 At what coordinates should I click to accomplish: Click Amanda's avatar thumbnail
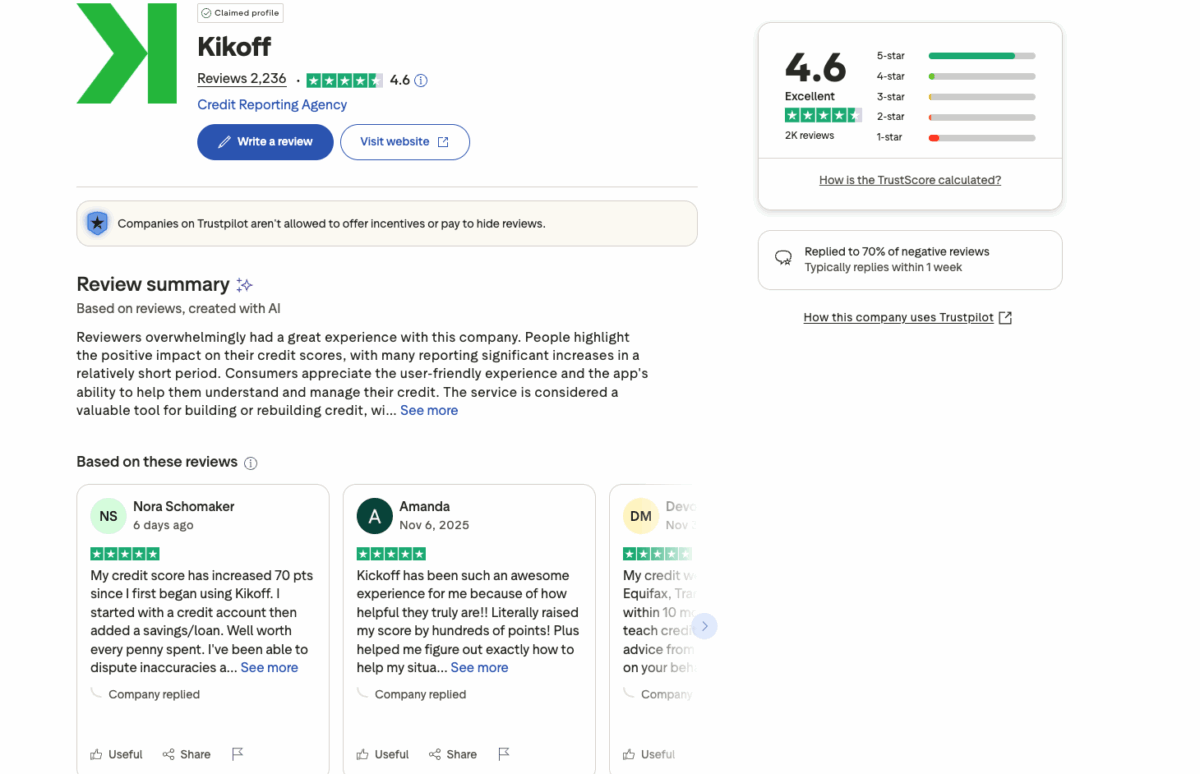click(374, 516)
